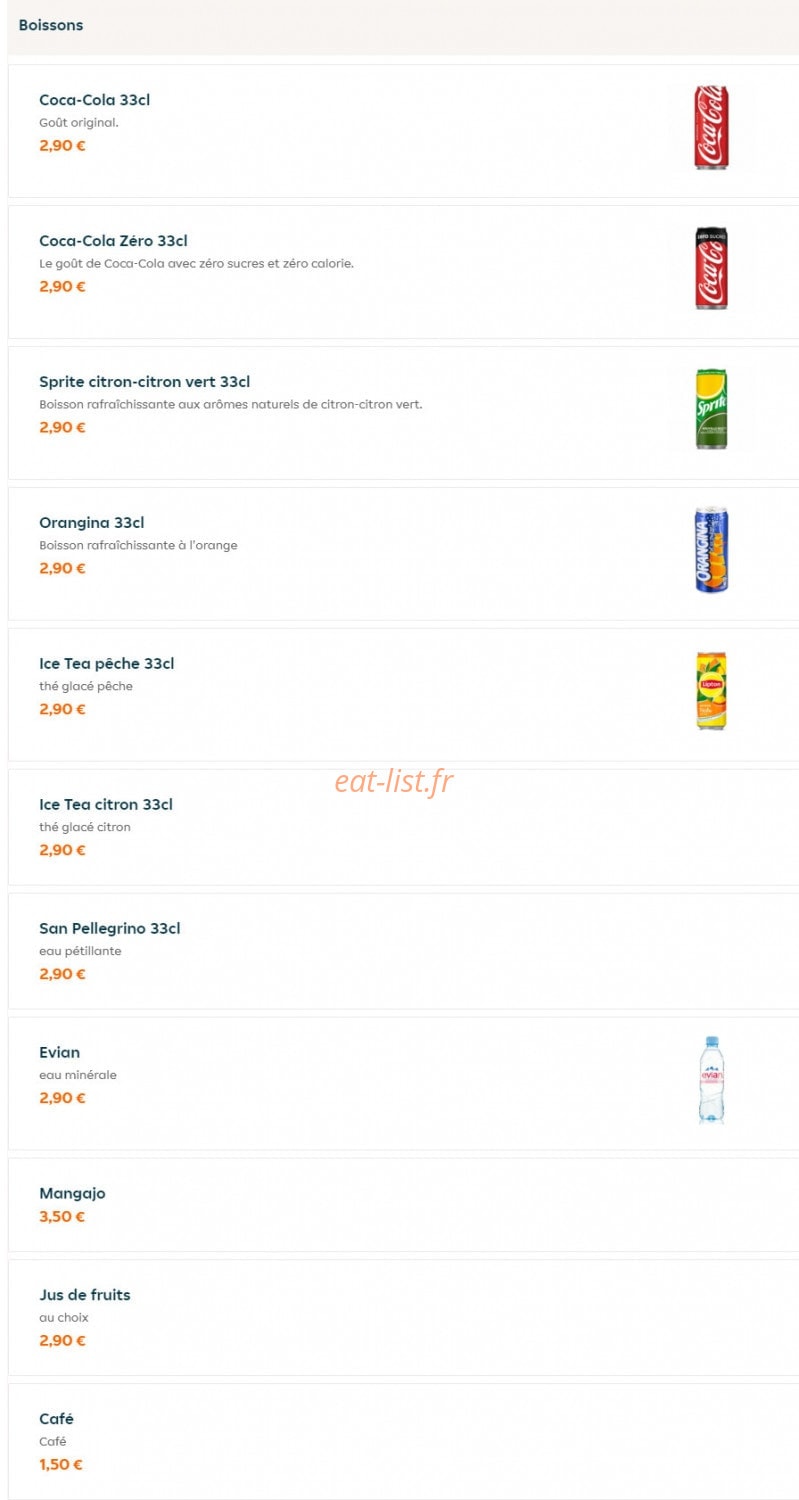Choose the Orangina 33cl entry
The height and width of the screenshot is (1500, 799).
tap(91, 523)
